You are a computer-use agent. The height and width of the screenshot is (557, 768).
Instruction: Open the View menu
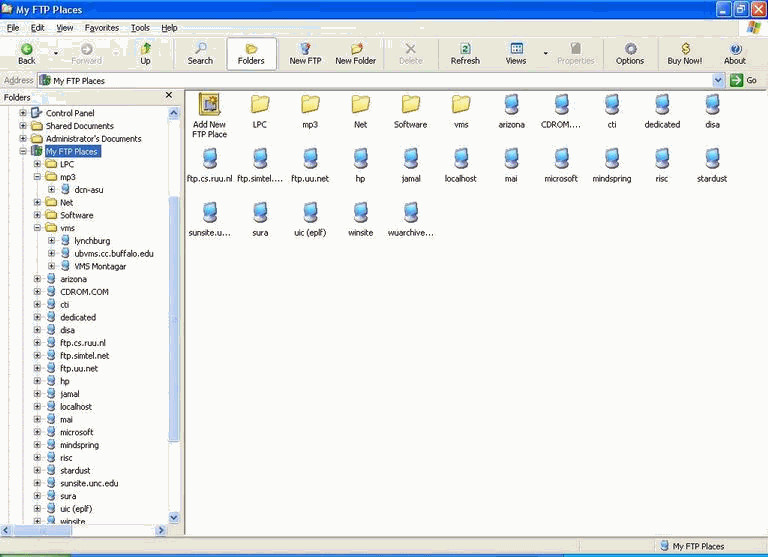tap(65, 28)
